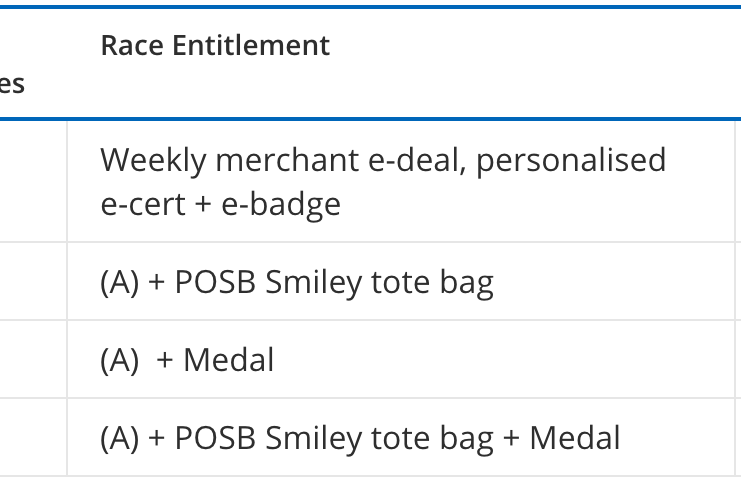
Task: Select the word 'Weekly' in first row
Action: click(154, 161)
